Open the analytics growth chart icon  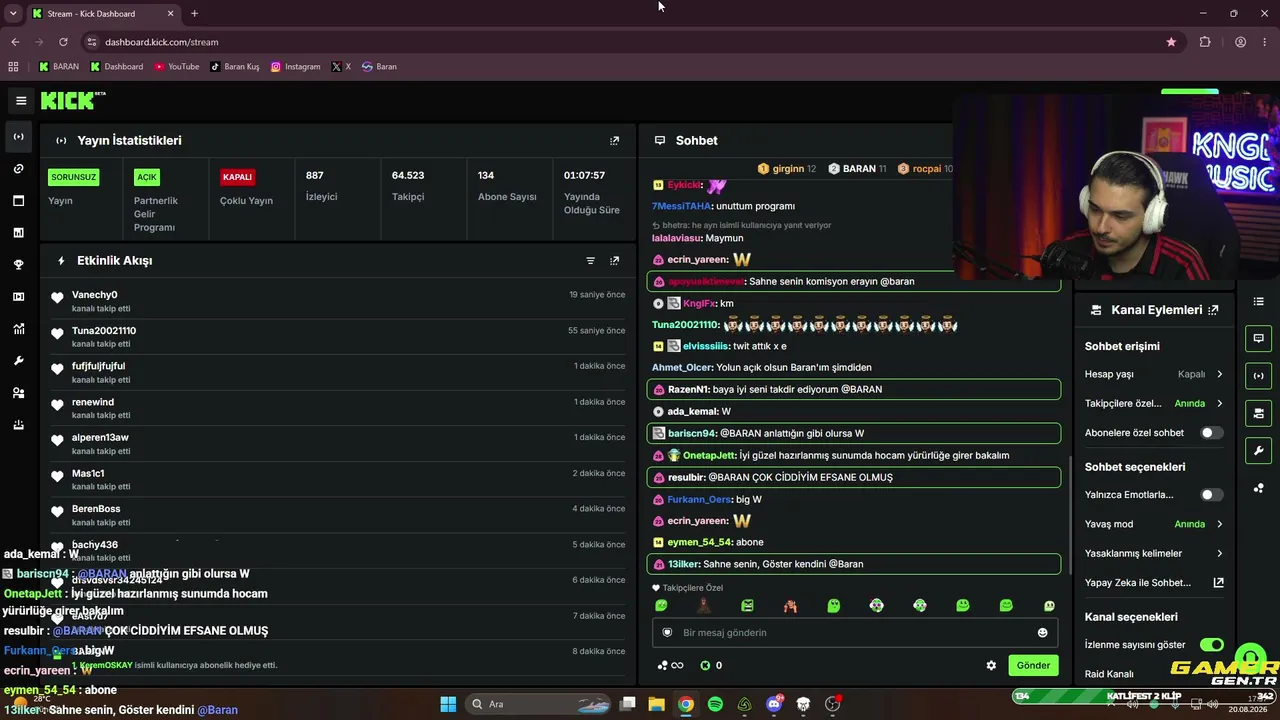click(18, 329)
